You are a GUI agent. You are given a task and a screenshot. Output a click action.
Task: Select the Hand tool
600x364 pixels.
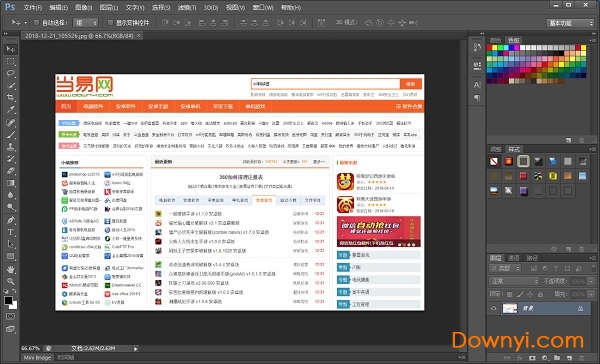pos(10,269)
